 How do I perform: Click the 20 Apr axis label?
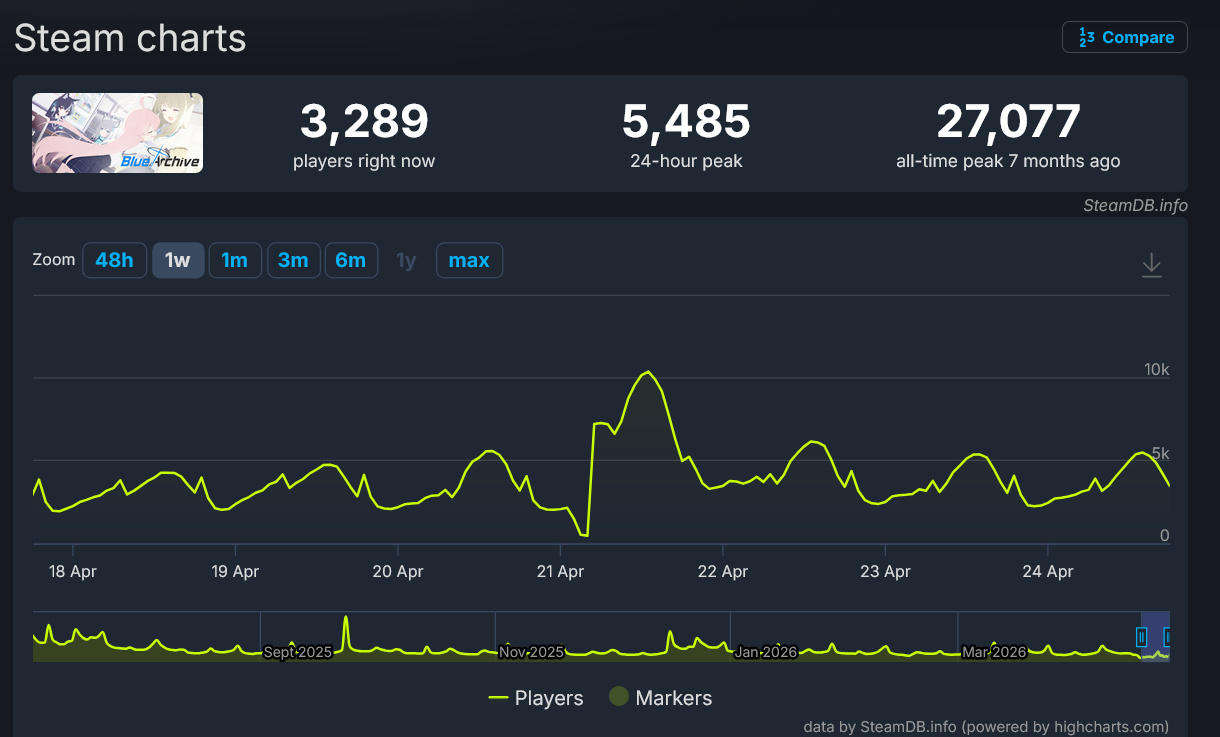click(x=398, y=572)
